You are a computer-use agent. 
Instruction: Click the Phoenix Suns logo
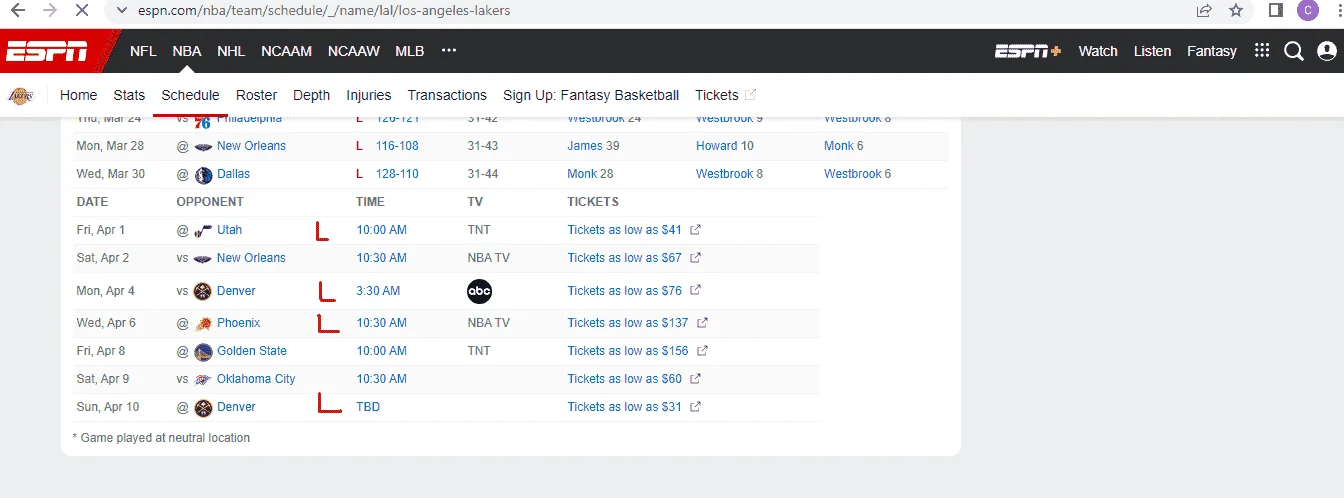203,323
